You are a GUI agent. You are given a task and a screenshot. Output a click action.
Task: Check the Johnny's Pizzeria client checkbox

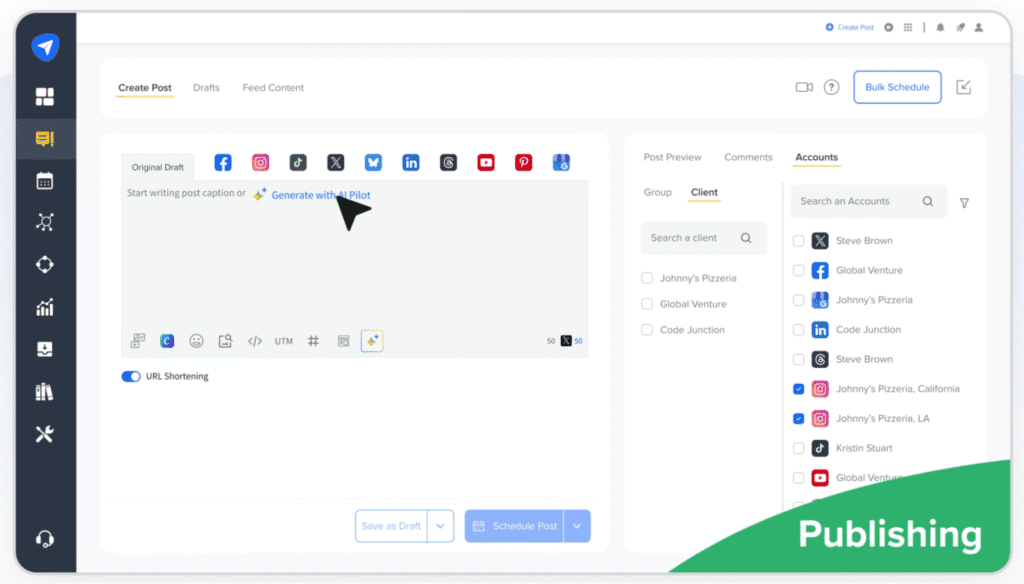645,277
